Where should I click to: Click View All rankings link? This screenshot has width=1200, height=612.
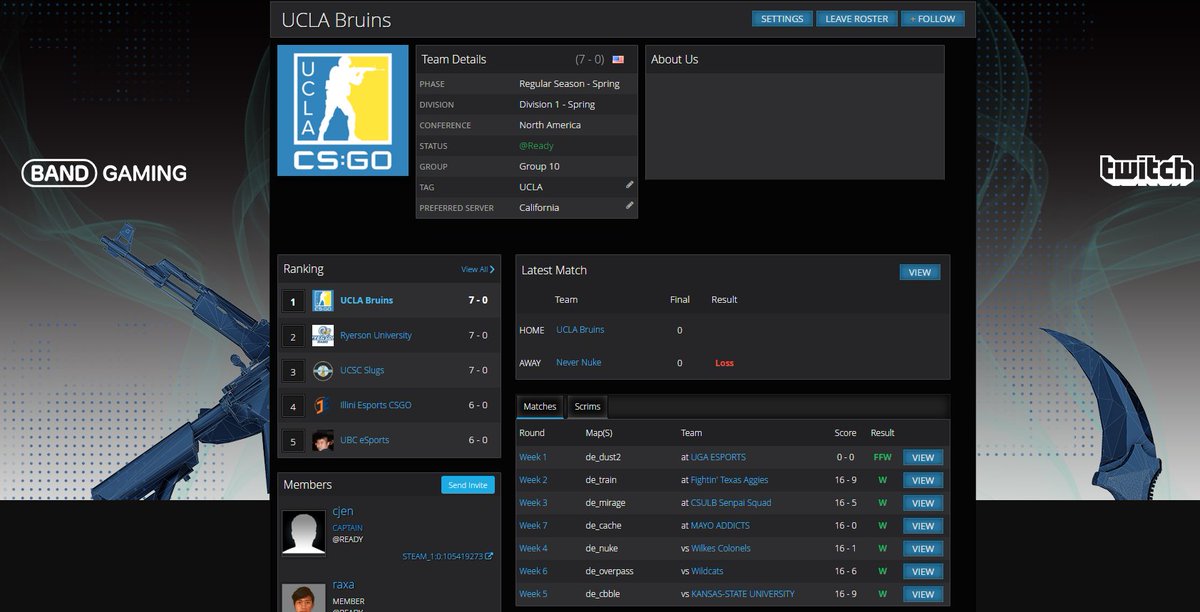click(478, 269)
